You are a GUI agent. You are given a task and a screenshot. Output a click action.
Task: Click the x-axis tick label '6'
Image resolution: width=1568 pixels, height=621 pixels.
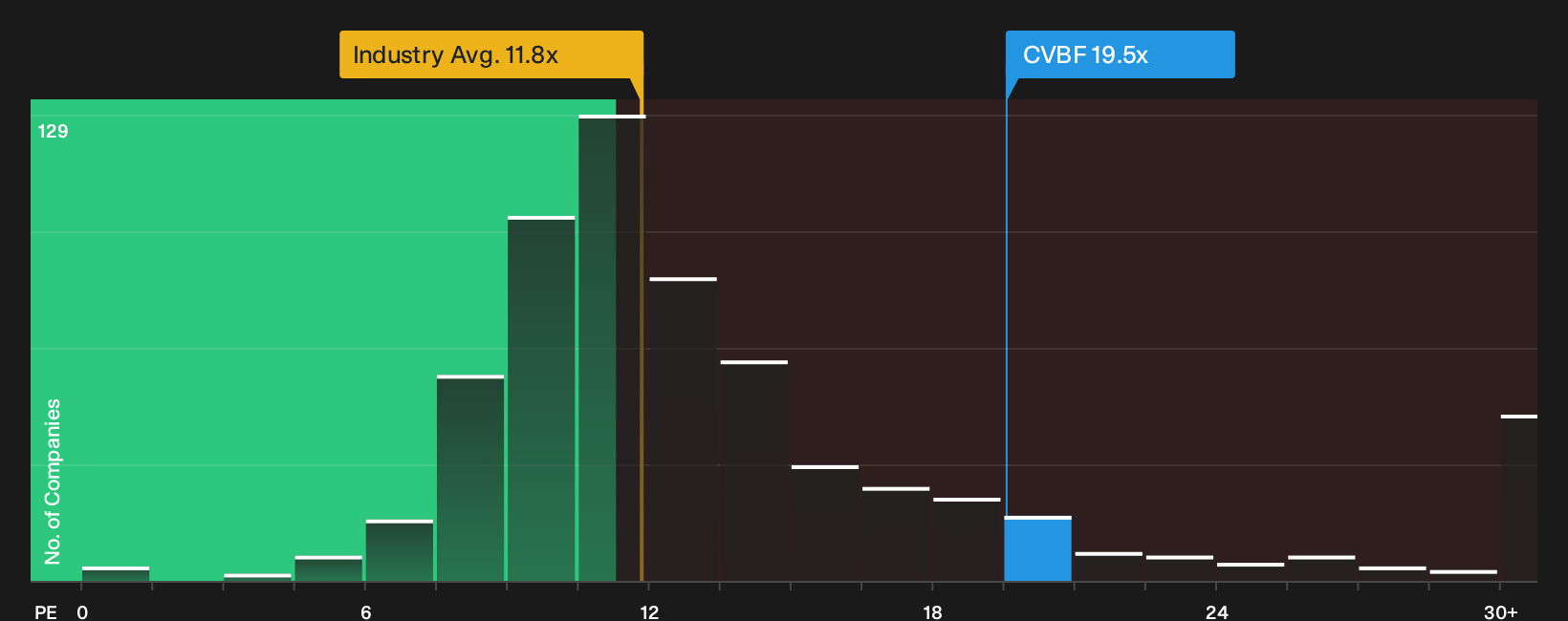point(366,612)
